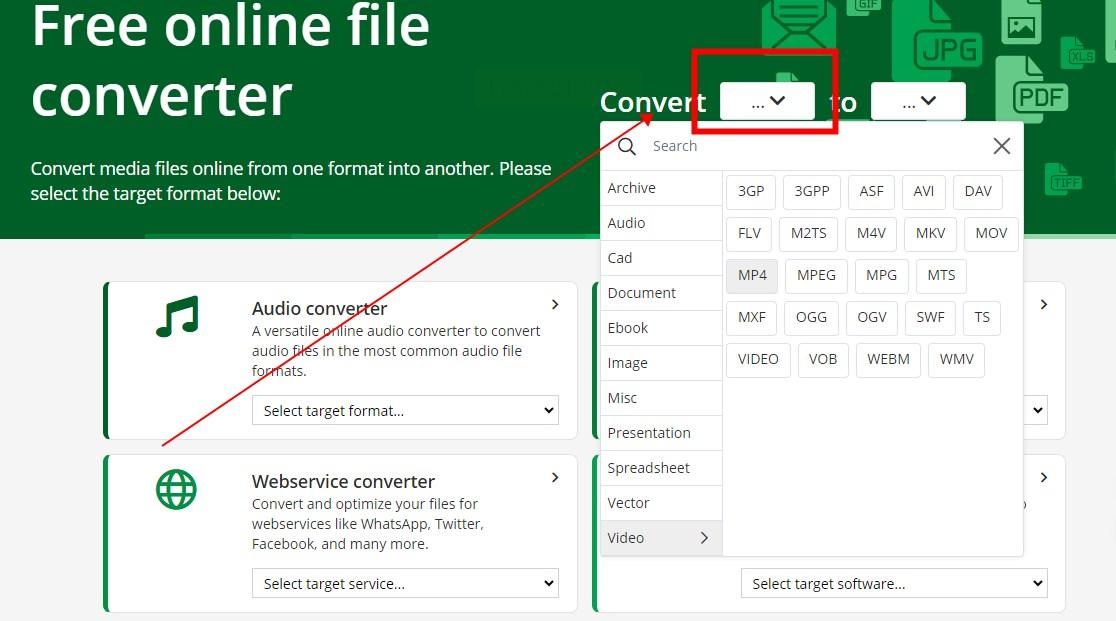Select the AVI format option
The width and height of the screenshot is (1116, 621).
pyautogui.click(x=923, y=191)
